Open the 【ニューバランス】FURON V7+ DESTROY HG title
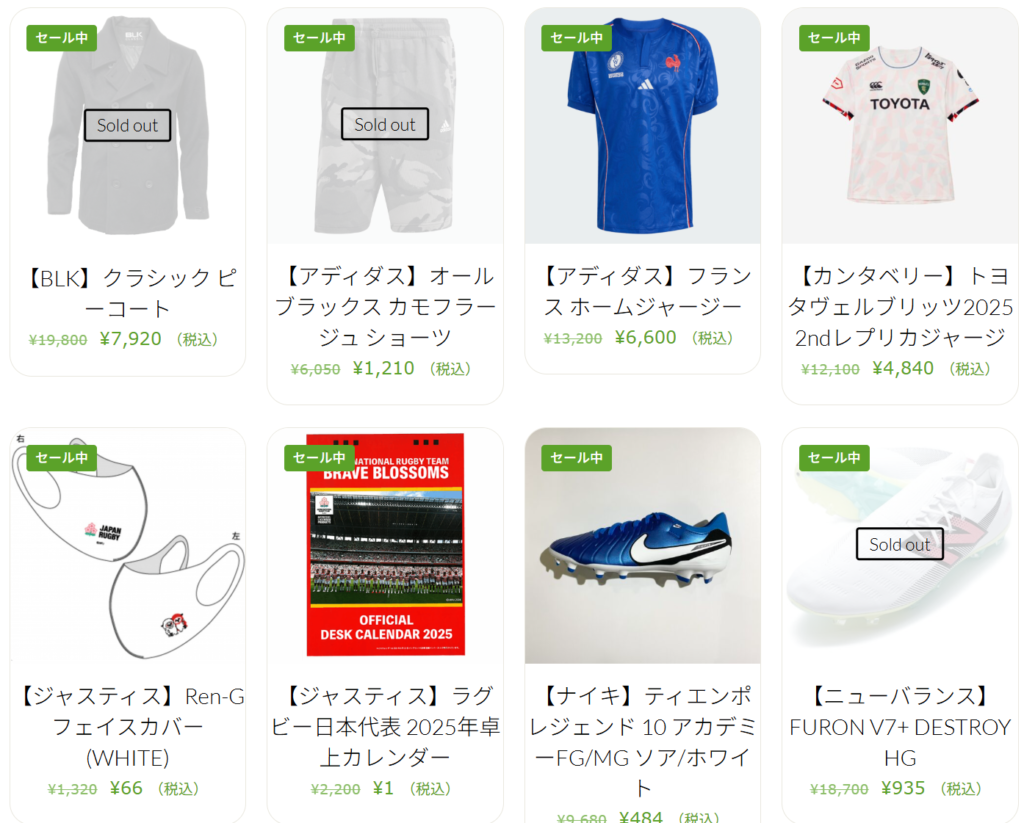Image resolution: width=1024 pixels, height=823 pixels. (900, 727)
